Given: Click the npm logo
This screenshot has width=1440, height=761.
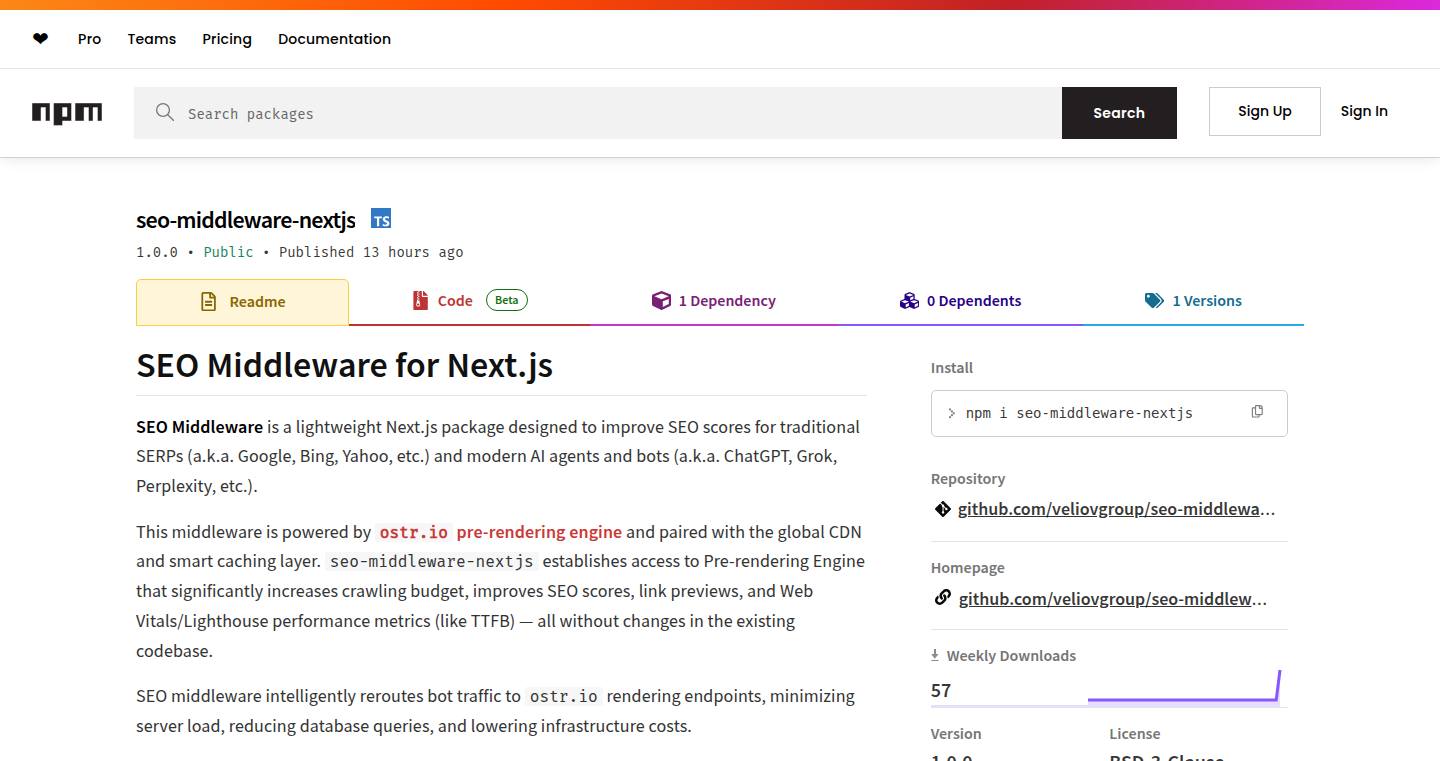Looking at the screenshot, I should pyautogui.click(x=67, y=113).
